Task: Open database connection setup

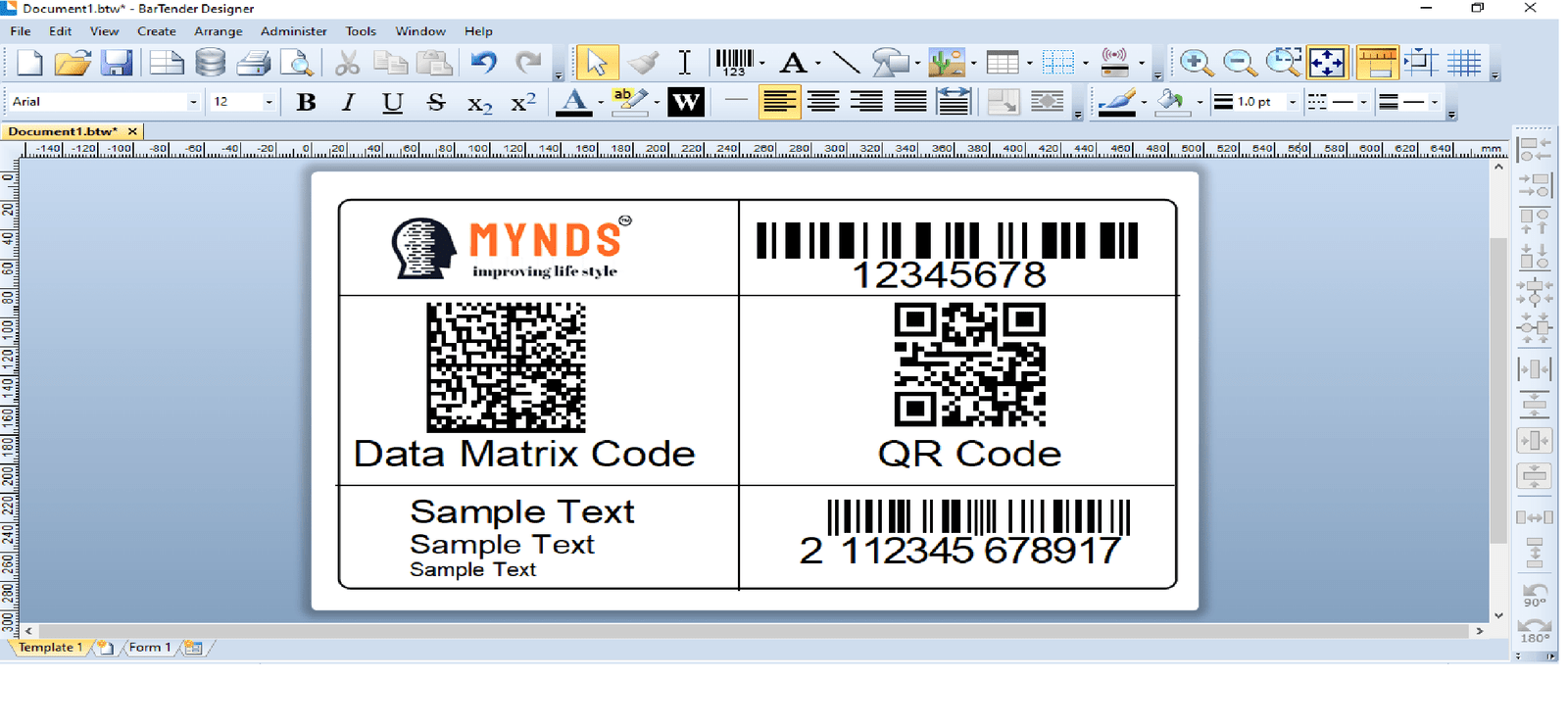Action: (210, 63)
